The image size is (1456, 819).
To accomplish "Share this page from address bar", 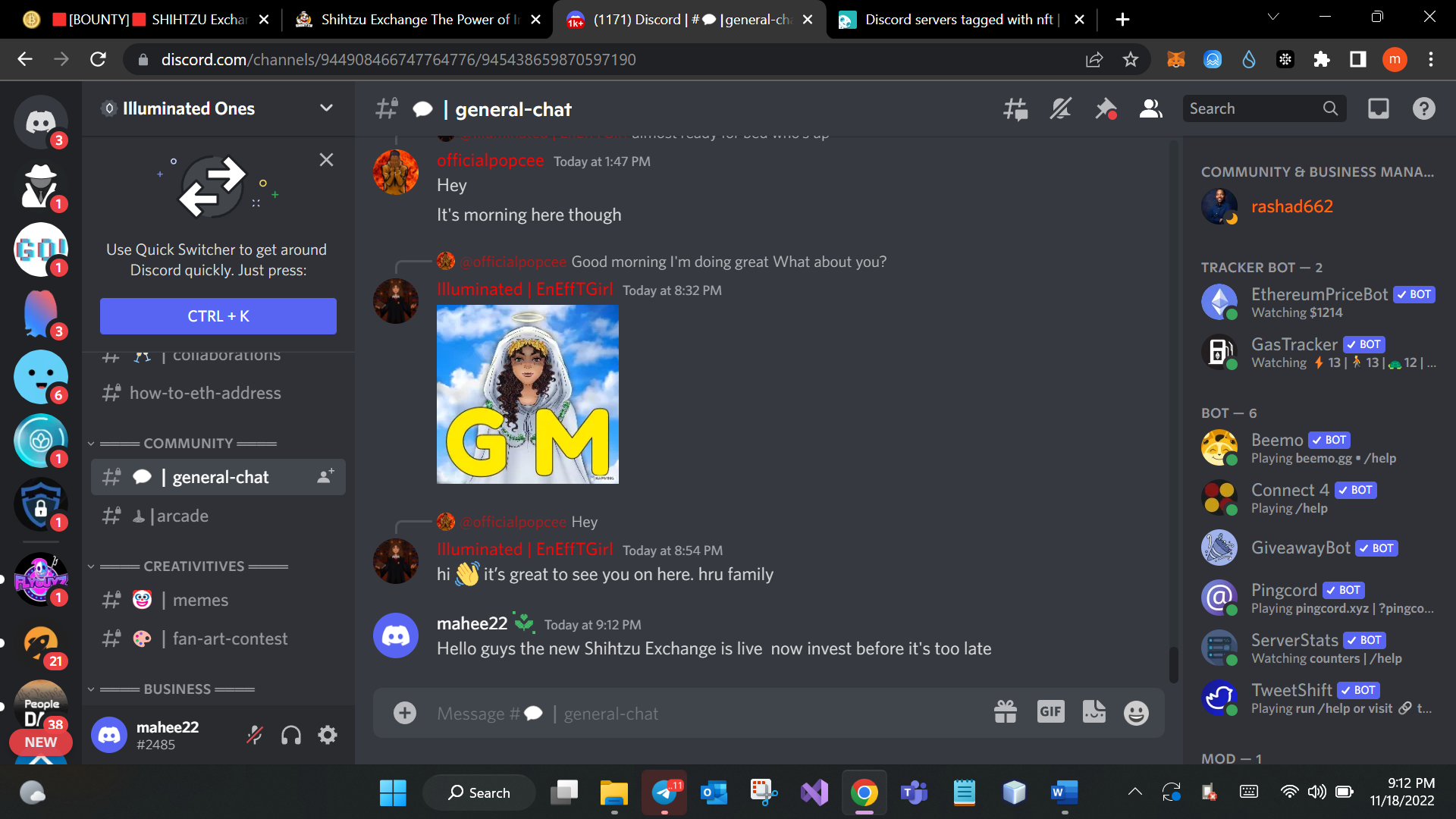I will [1094, 59].
